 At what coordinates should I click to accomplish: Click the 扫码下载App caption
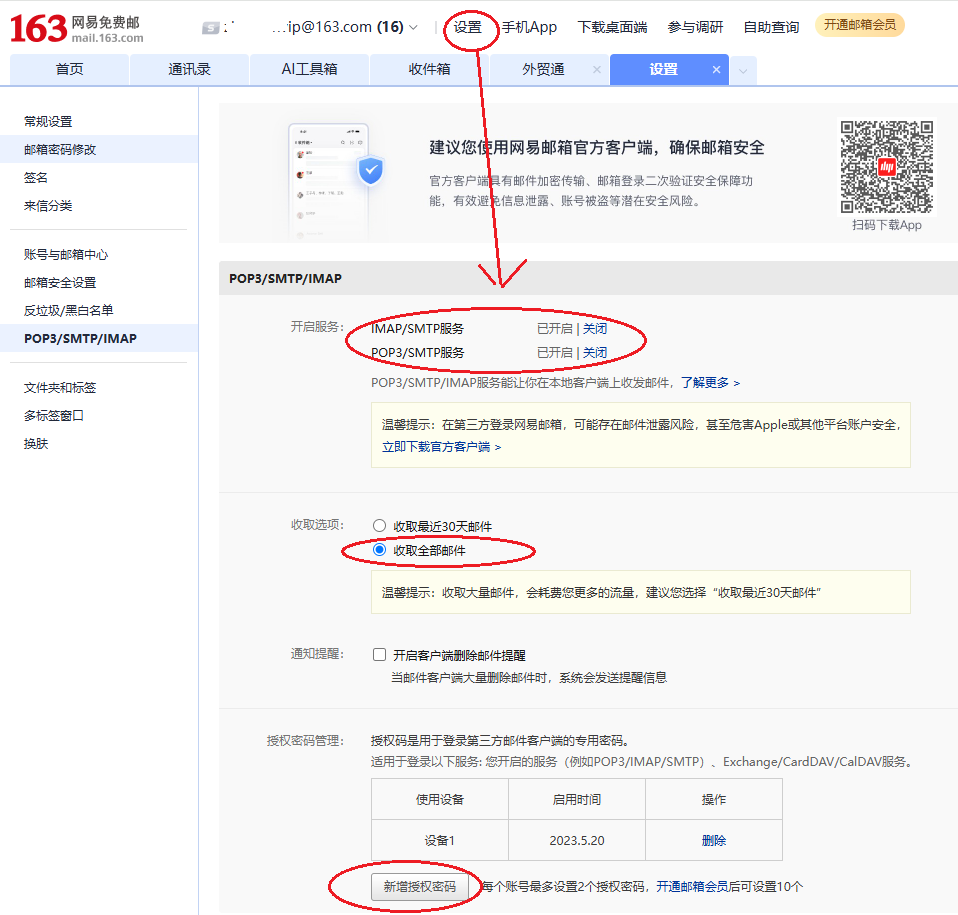tap(887, 225)
